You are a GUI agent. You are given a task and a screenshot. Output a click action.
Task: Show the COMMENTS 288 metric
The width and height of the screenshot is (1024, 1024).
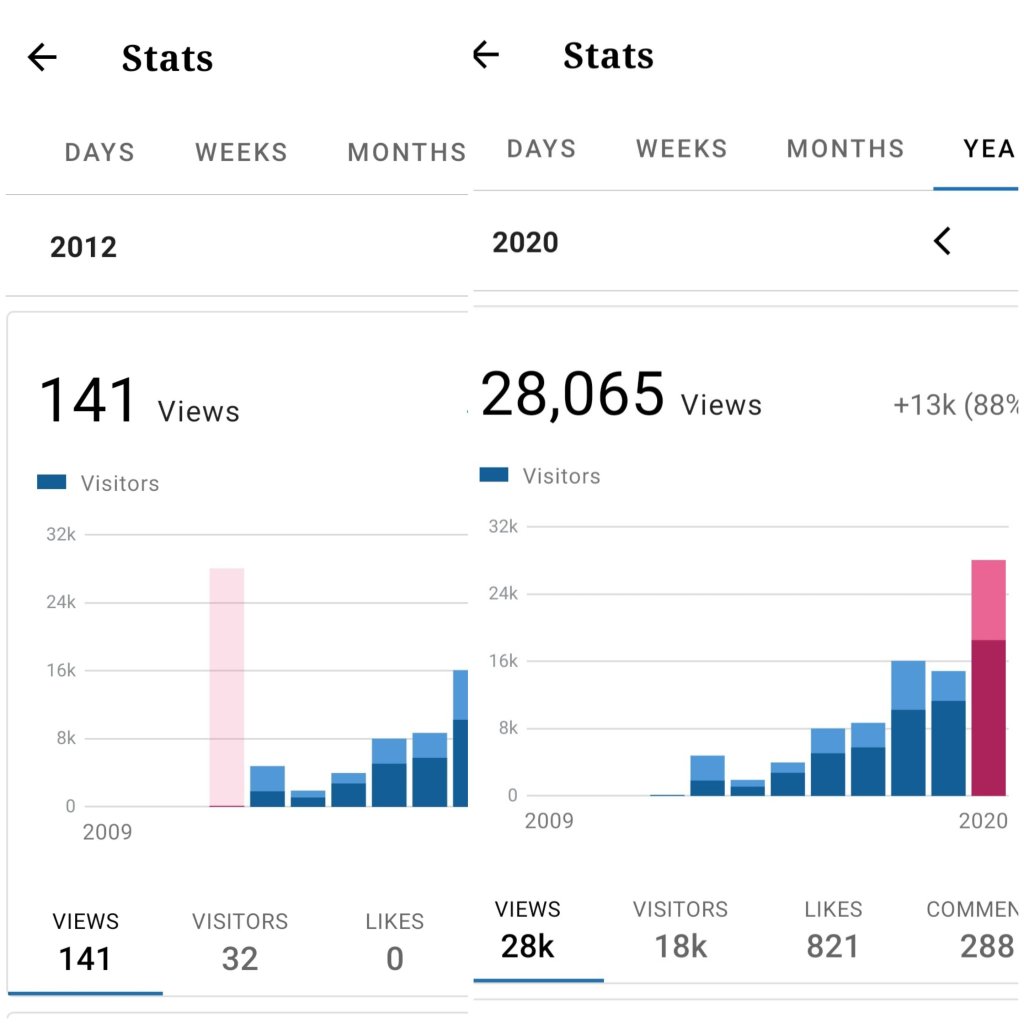(975, 930)
